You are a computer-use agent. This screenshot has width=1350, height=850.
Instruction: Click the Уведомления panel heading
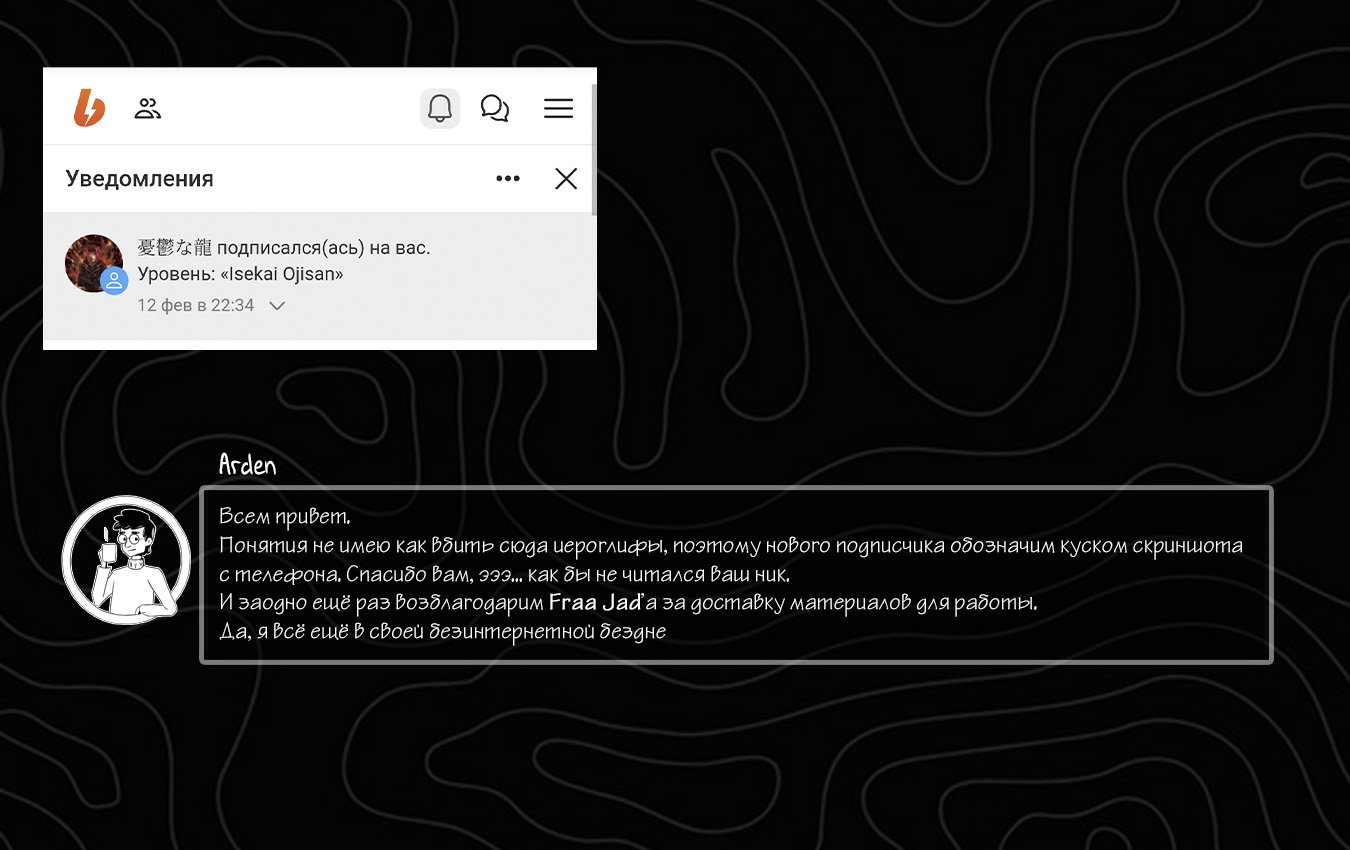[x=139, y=179]
